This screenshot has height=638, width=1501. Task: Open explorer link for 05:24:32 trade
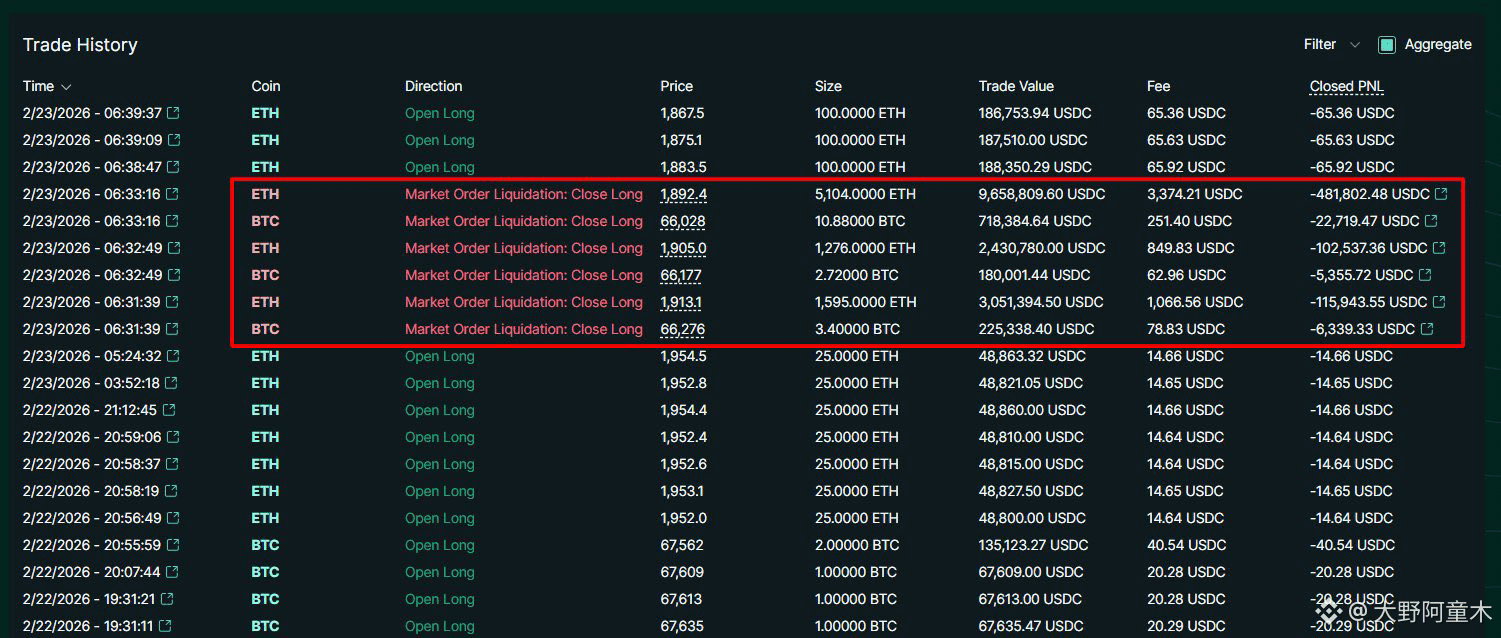pos(174,356)
